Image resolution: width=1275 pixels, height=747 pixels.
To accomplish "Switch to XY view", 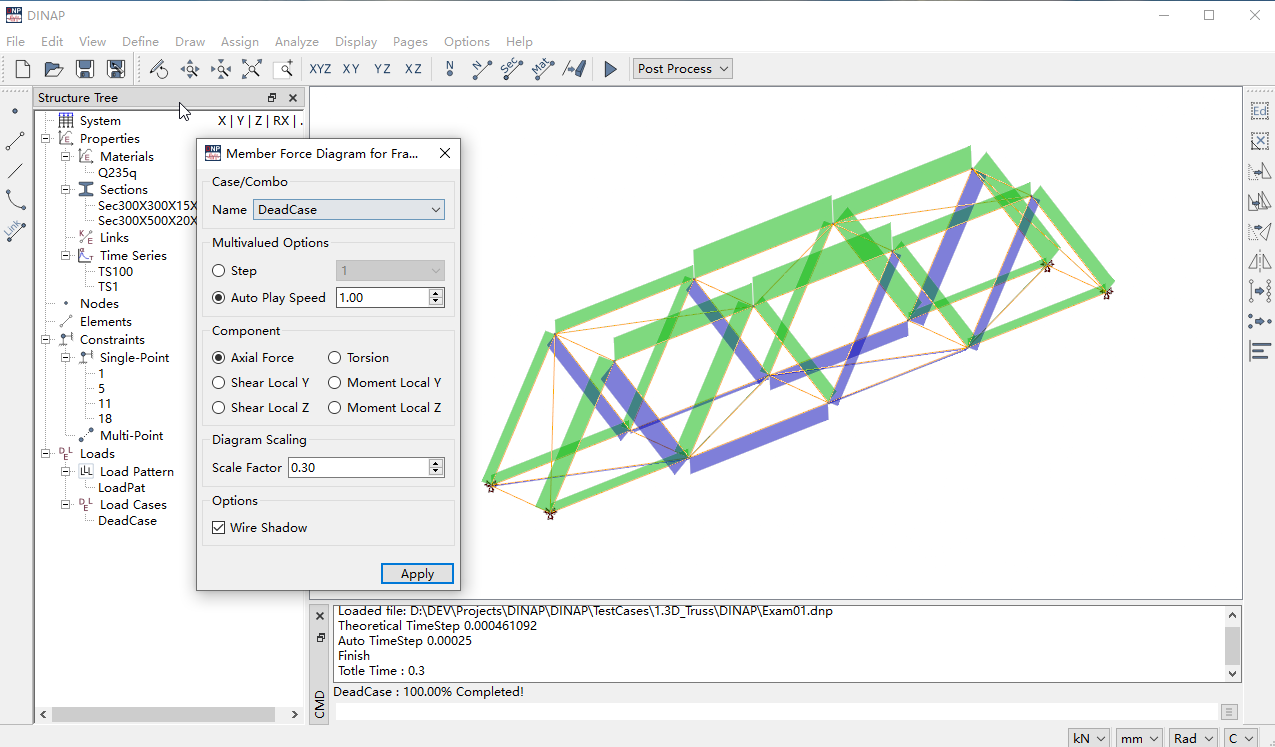I will point(351,69).
